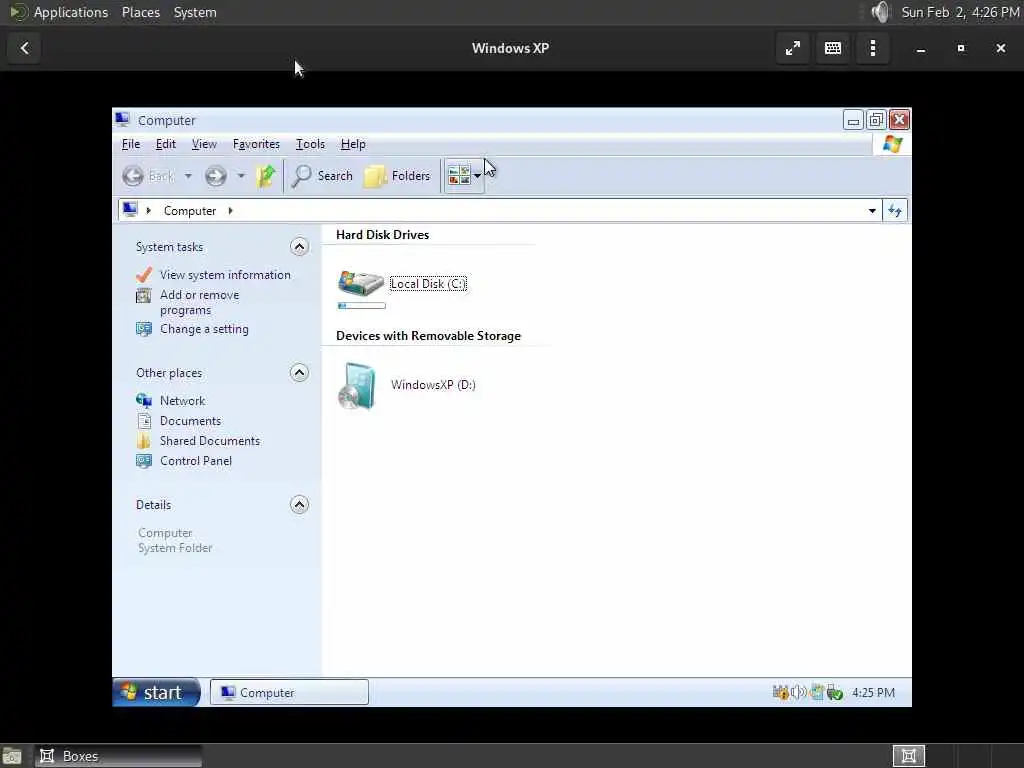Toggle Boxes fullscreen icon
The width and height of the screenshot is (1024, 768).
pos(793,48)
